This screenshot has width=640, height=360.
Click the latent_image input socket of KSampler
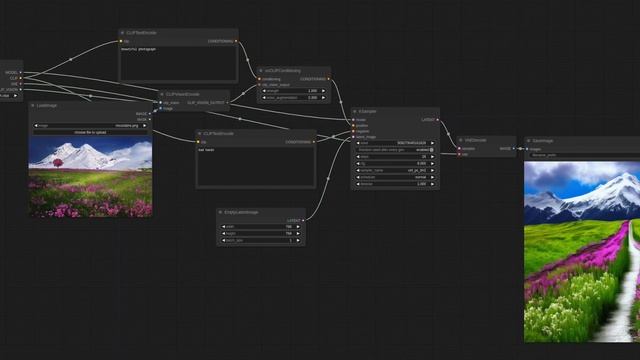[x=353, y=137]
